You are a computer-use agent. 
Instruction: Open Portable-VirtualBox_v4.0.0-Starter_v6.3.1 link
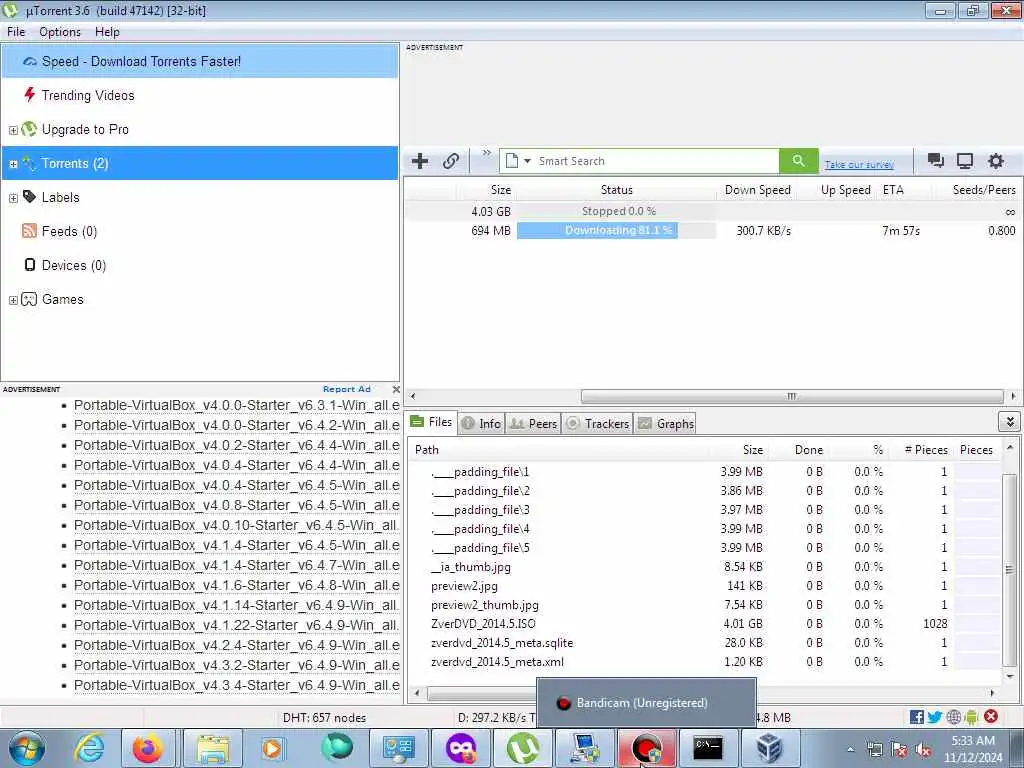pyautogui.click(x=236, y=405)
